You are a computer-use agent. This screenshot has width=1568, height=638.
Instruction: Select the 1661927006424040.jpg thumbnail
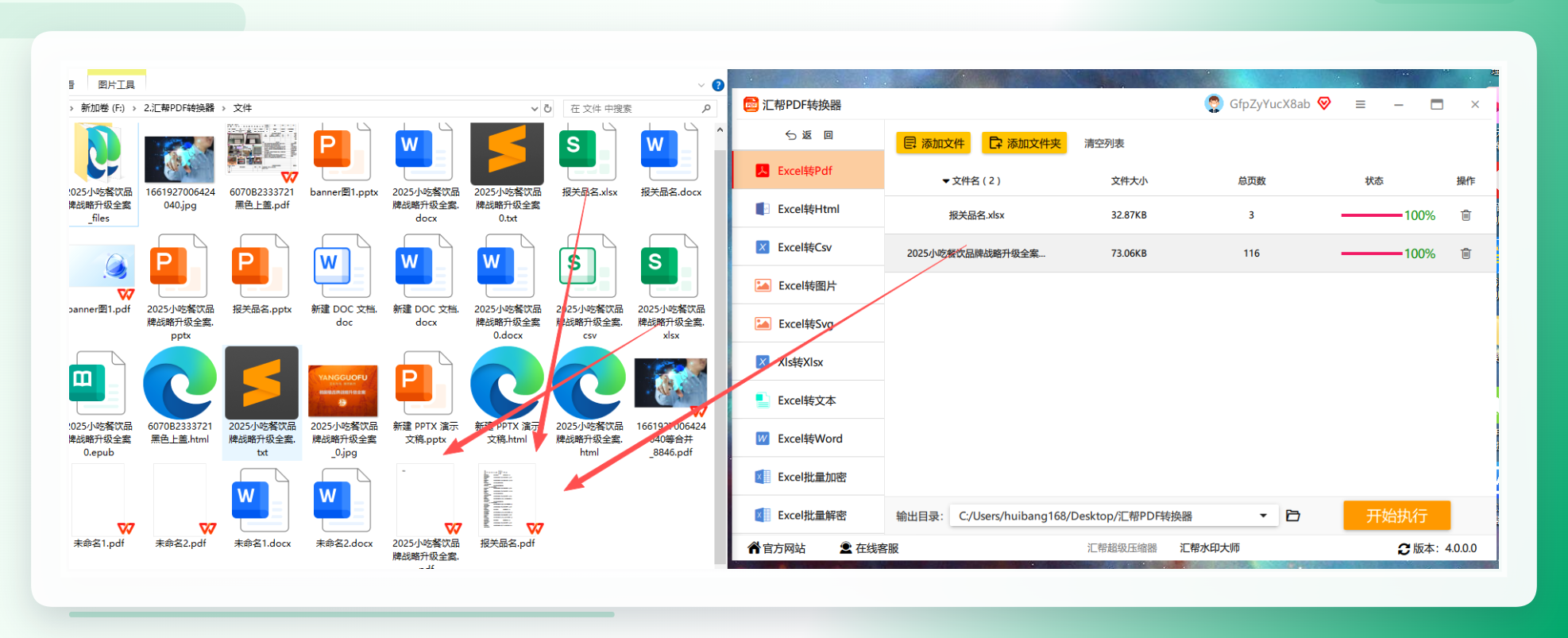point(180,159)
